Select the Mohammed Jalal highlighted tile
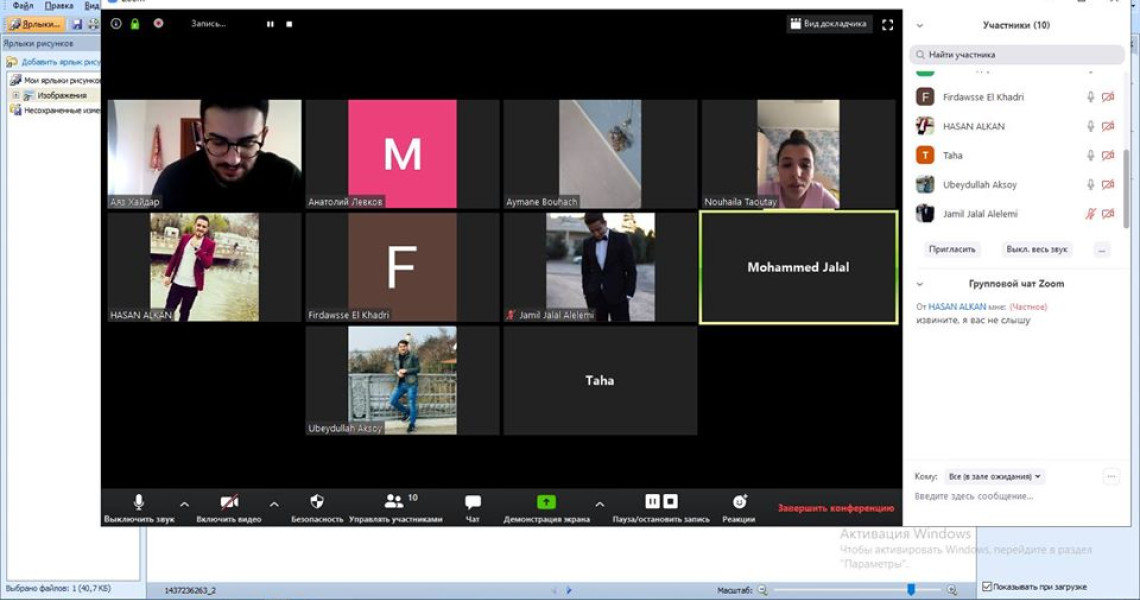The height and width of the screenshot is (600, 1140). pyautogui.click(x=798, y=267)
